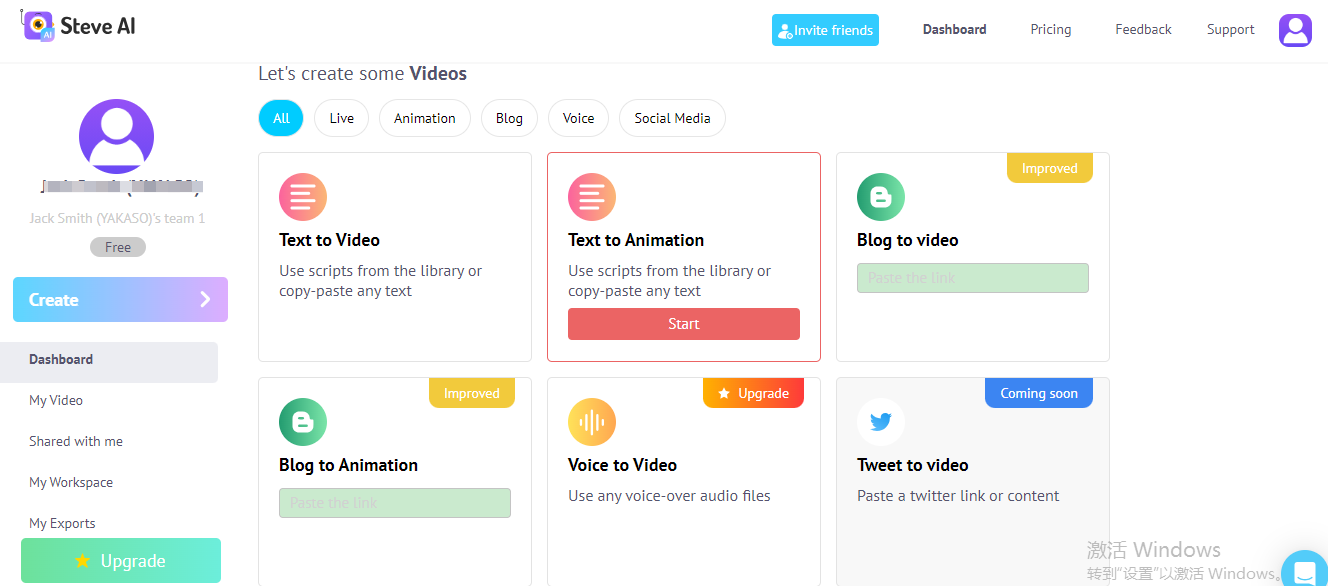Open the Pricing page
The width and height of the screenshot is (1328, 586).
1051,29
